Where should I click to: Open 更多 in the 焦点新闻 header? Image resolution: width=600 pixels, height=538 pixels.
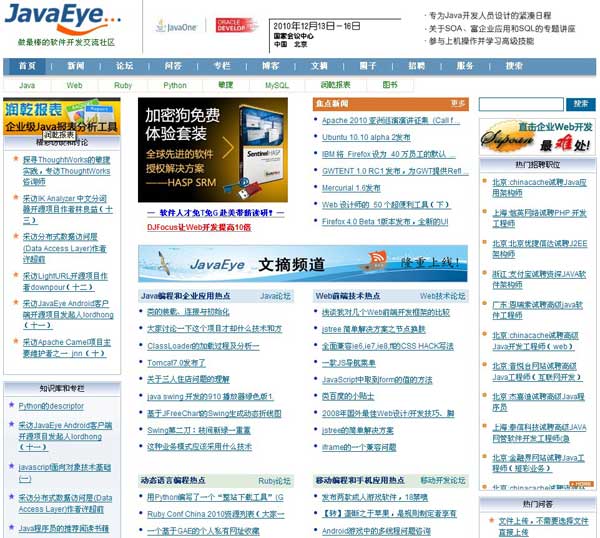tap(458, 104)
